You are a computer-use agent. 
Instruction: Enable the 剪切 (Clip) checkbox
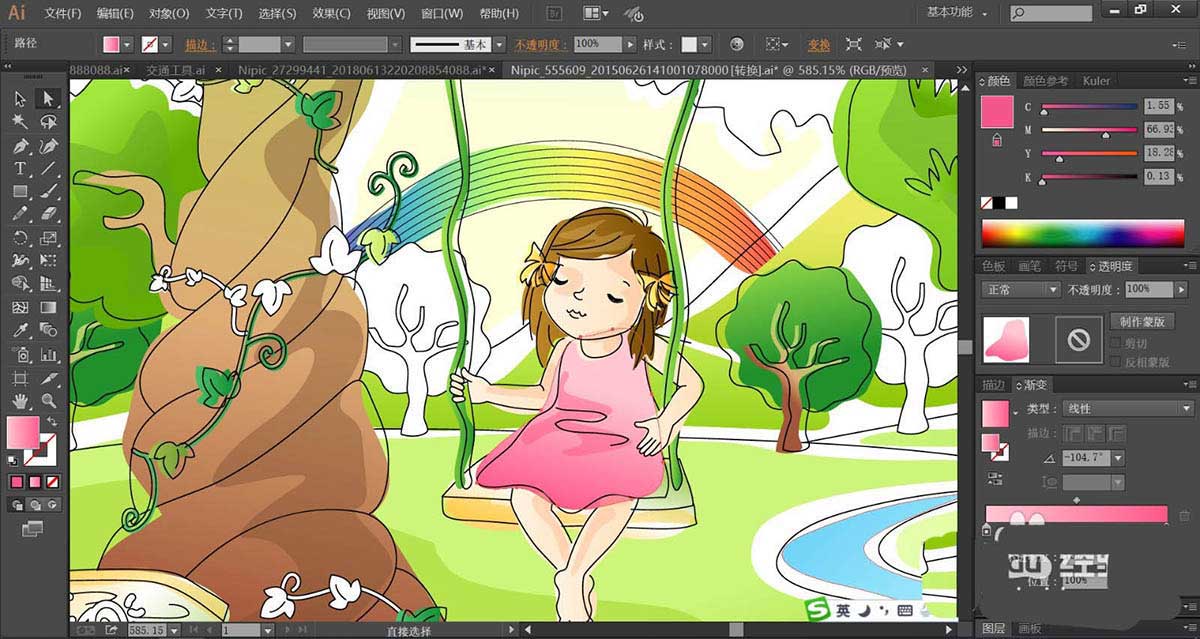tap(1115, 343)
